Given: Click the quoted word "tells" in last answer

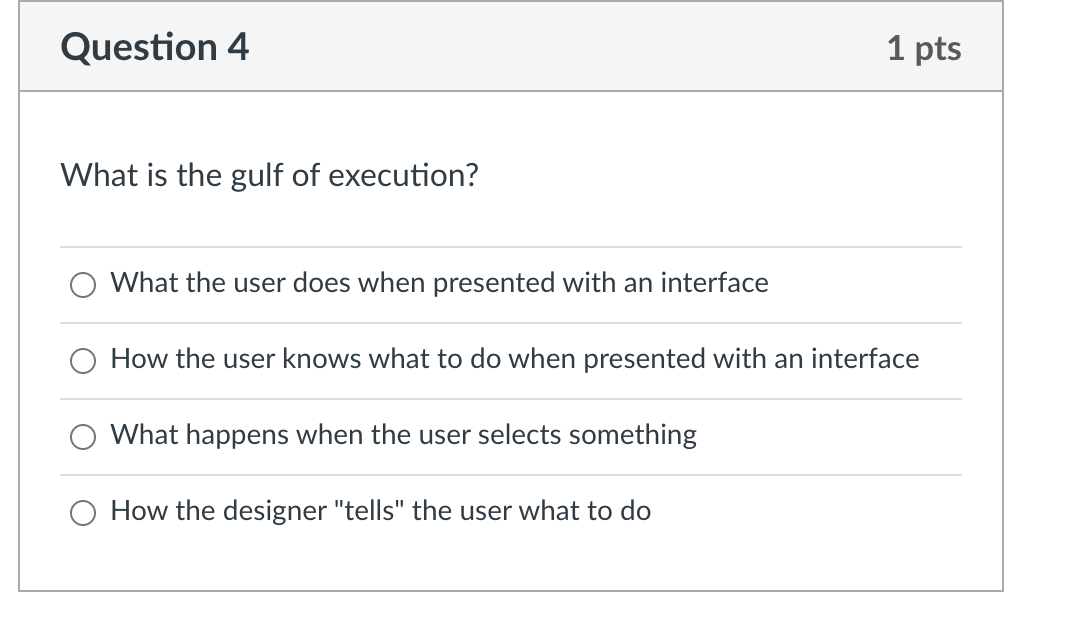Looking at the screenshot, I should 373,511.
